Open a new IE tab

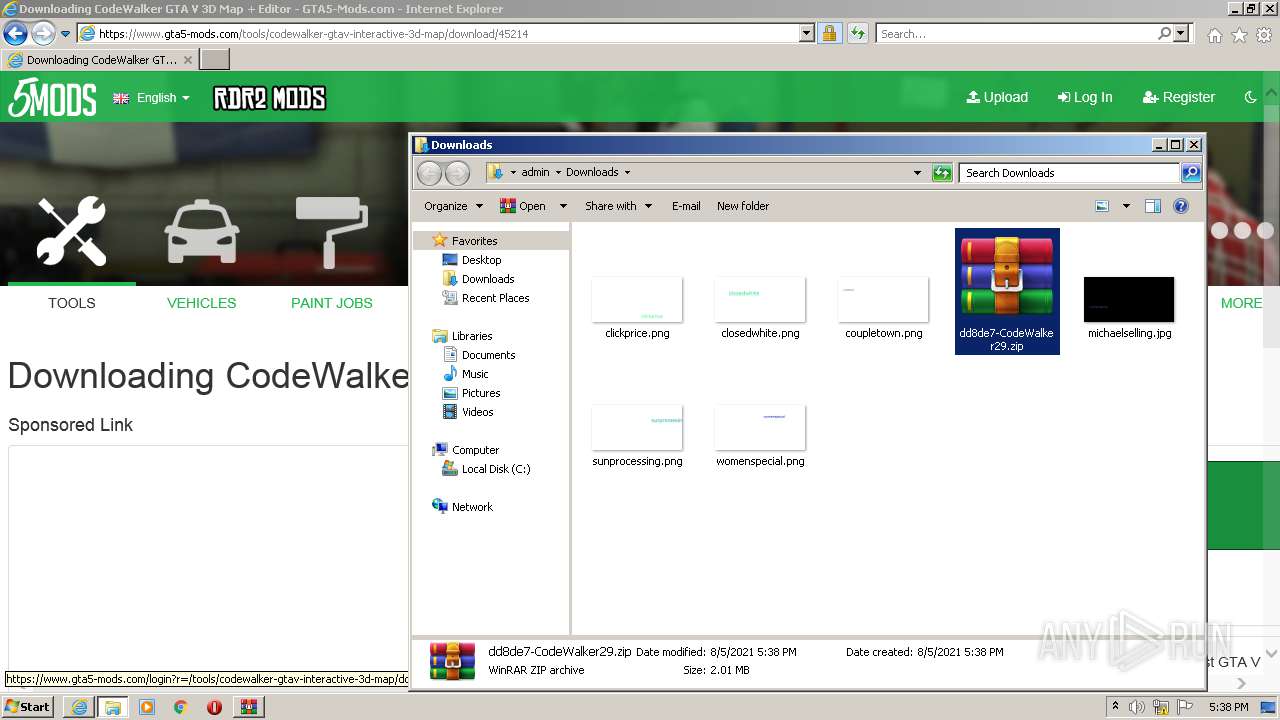click(215, 60)
